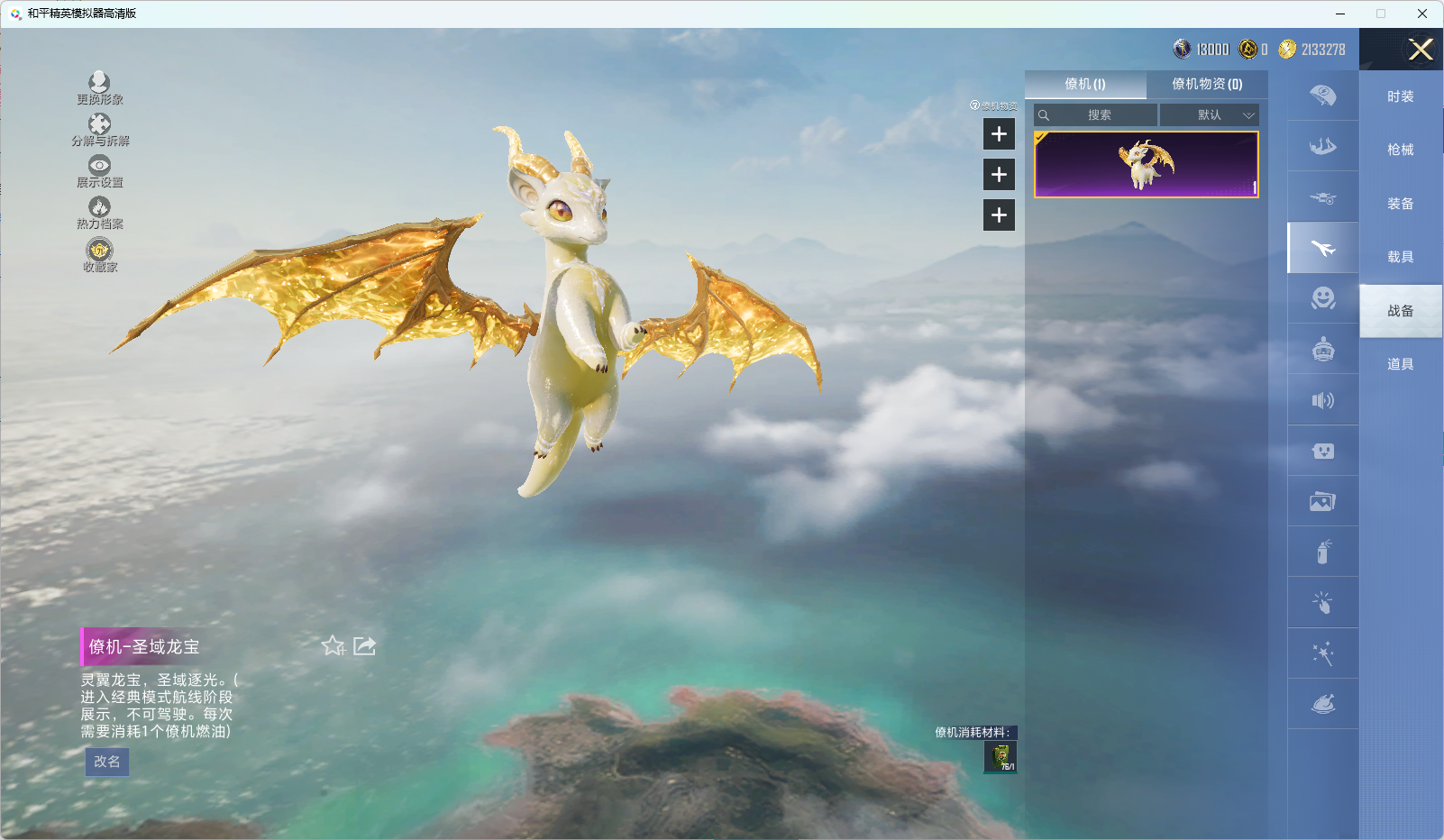1444x840 pixels.
Task: Expand the 默认 sort dropdown
Action: click(1209, 115)
